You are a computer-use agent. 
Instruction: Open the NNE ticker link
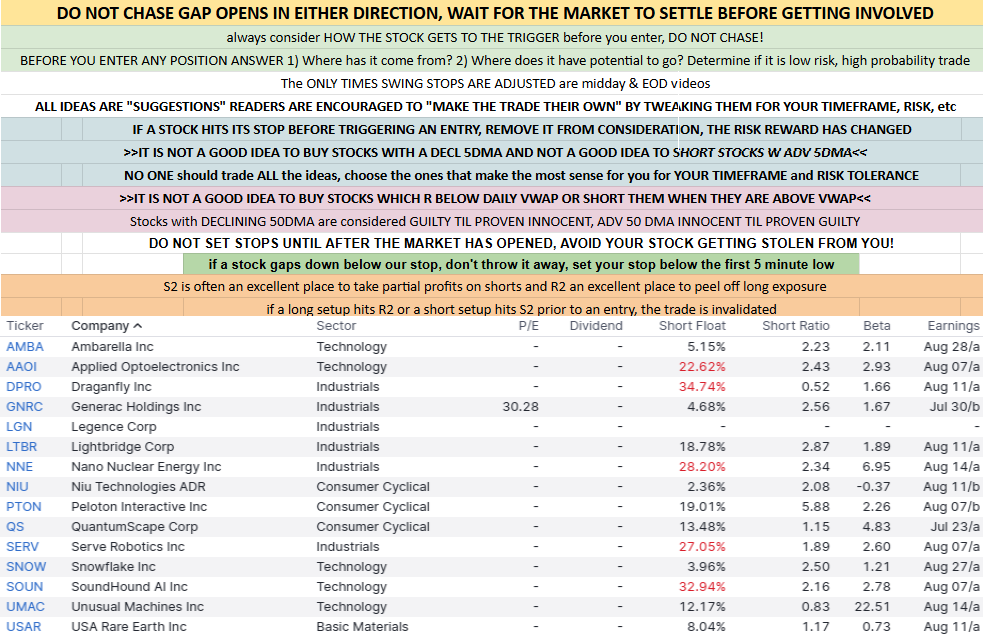tap(20, 467)
